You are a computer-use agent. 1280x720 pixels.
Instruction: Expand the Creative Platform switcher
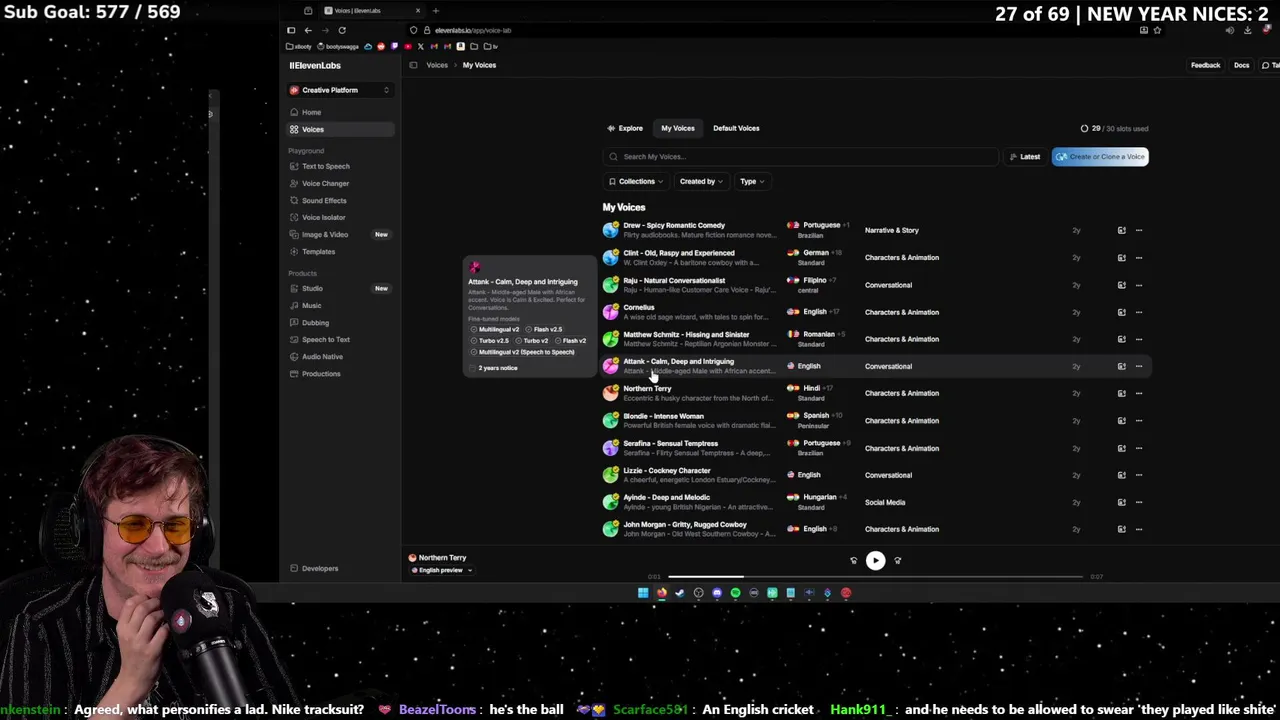click(x=340, y=90)
